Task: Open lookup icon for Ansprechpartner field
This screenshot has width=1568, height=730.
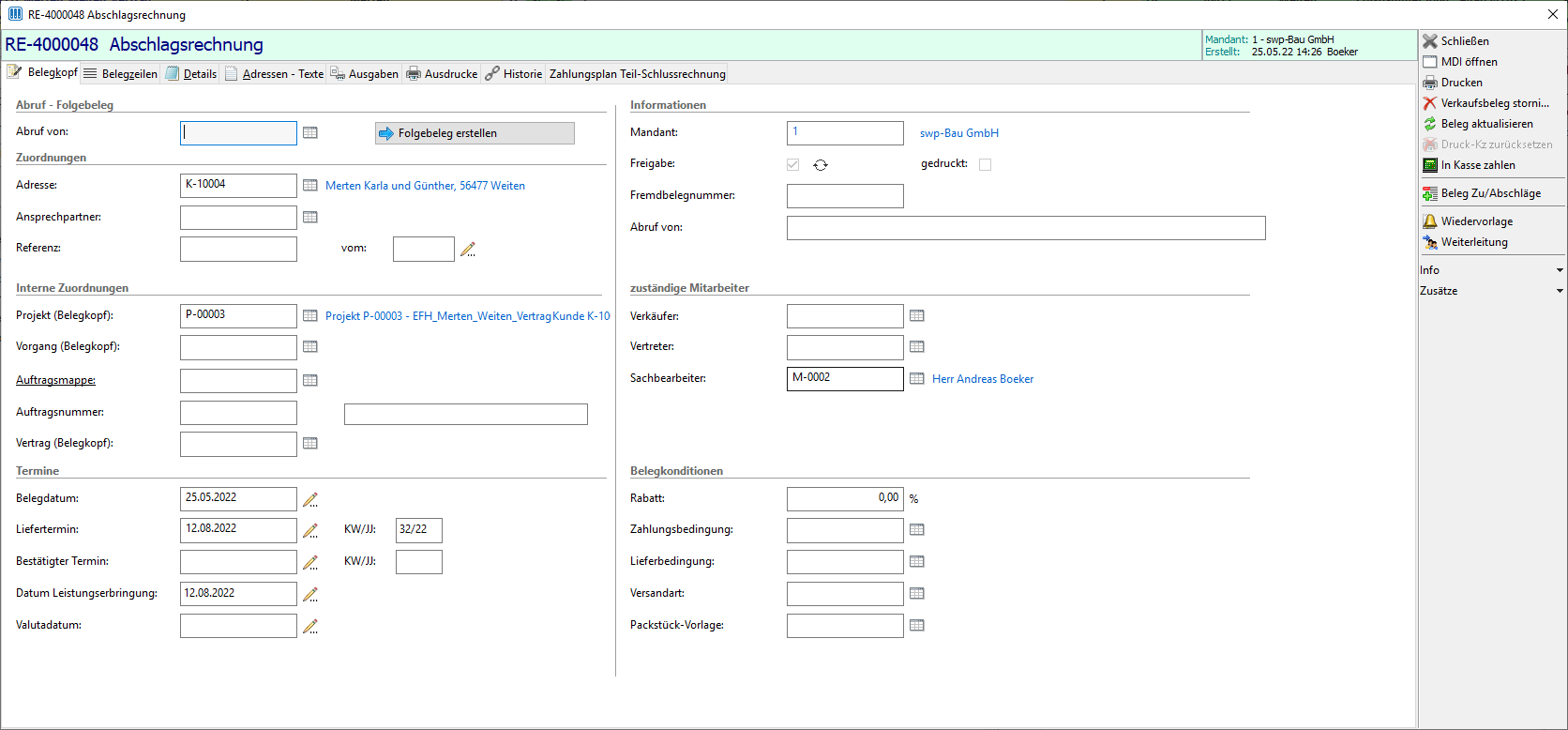Action: (310, 218)
